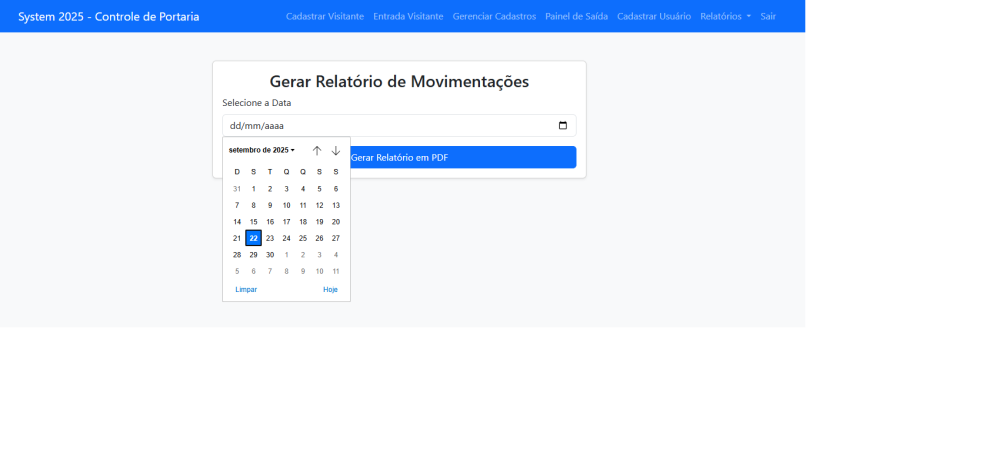Select day 28 in calendar
This screenshot has height=471, width=1000.
pyautogui.click(x=237, y=254)
